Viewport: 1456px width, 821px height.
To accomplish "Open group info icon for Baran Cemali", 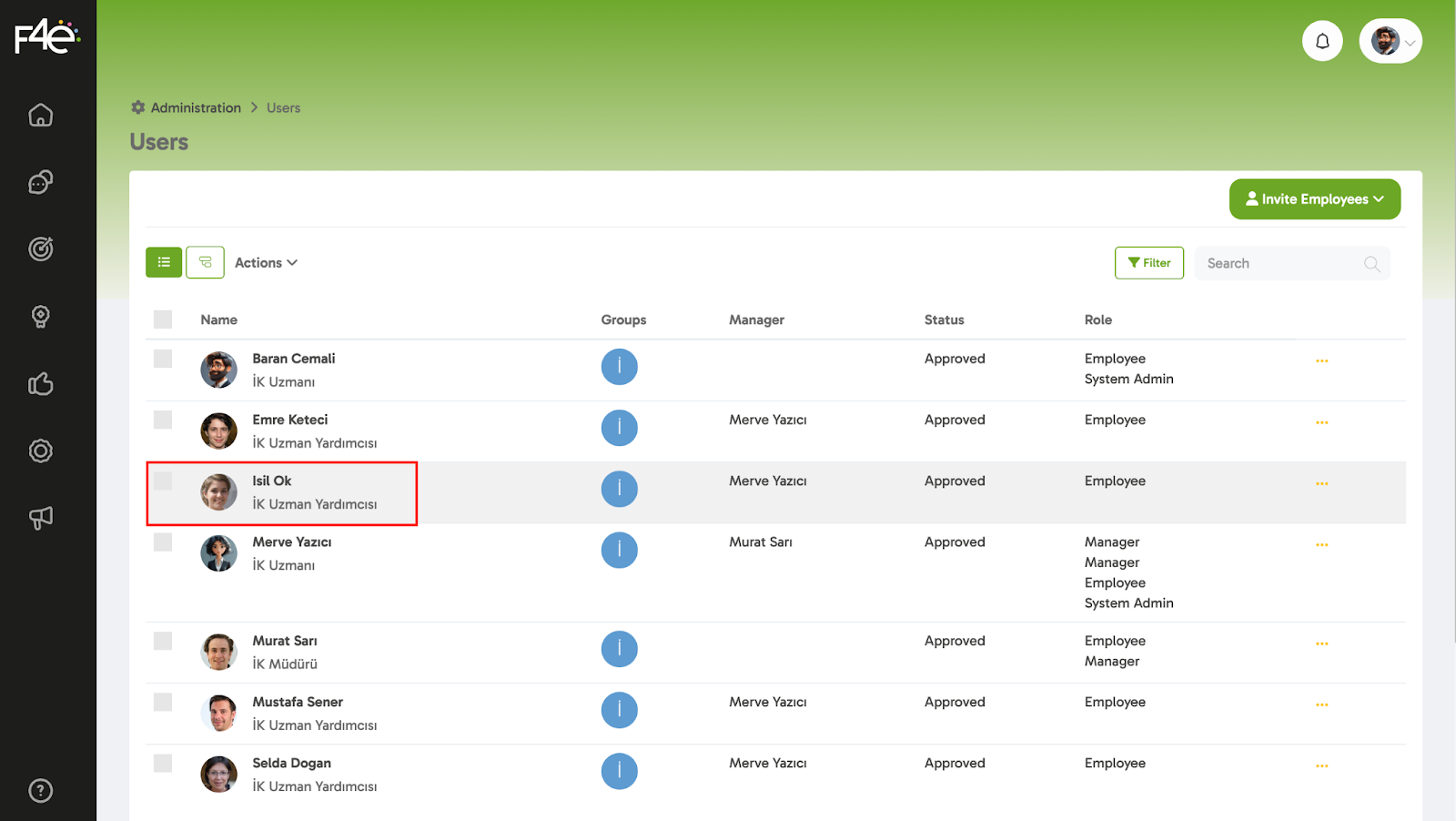I will [x=619, y=367].
